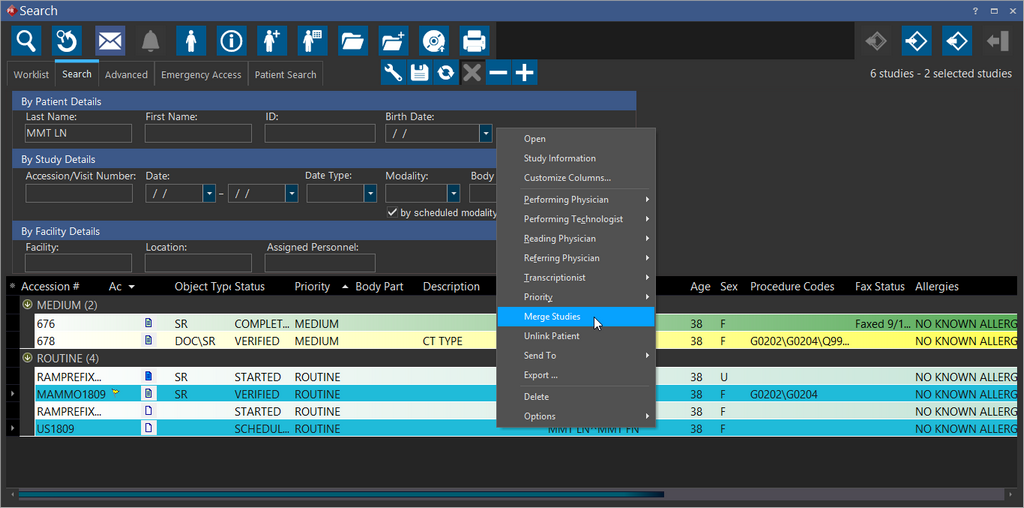Viewport: 1024px width, 508px height.
Task: Toggle the 'by scheduled modality' checkbox
Action: tap(392, 212)
